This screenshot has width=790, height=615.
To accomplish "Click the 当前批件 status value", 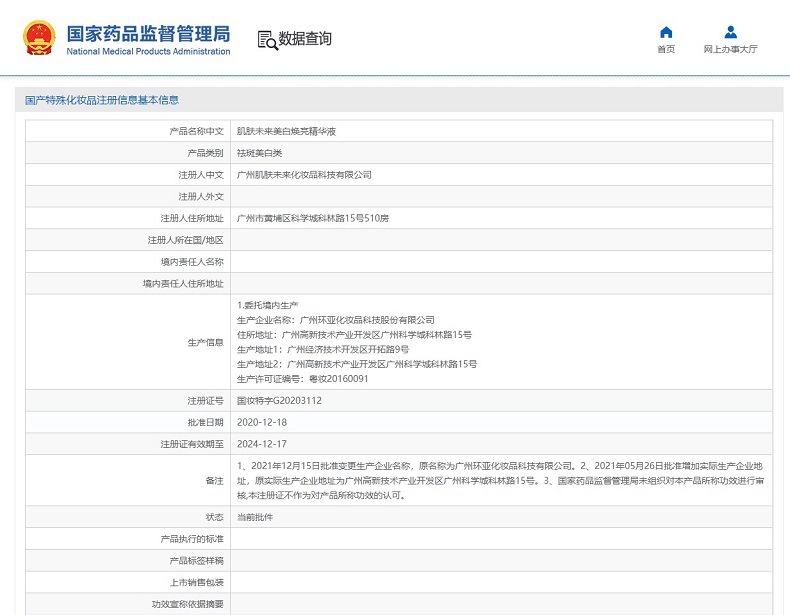I will 254,517.
